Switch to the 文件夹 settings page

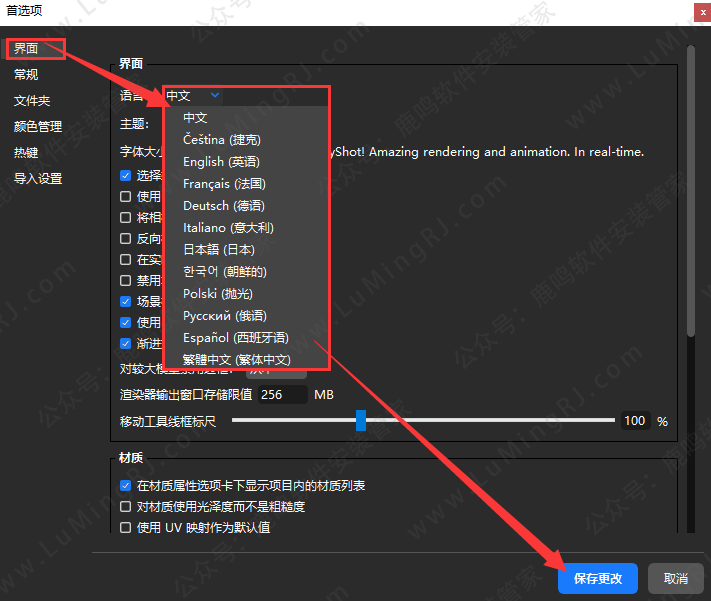point(32,101)
